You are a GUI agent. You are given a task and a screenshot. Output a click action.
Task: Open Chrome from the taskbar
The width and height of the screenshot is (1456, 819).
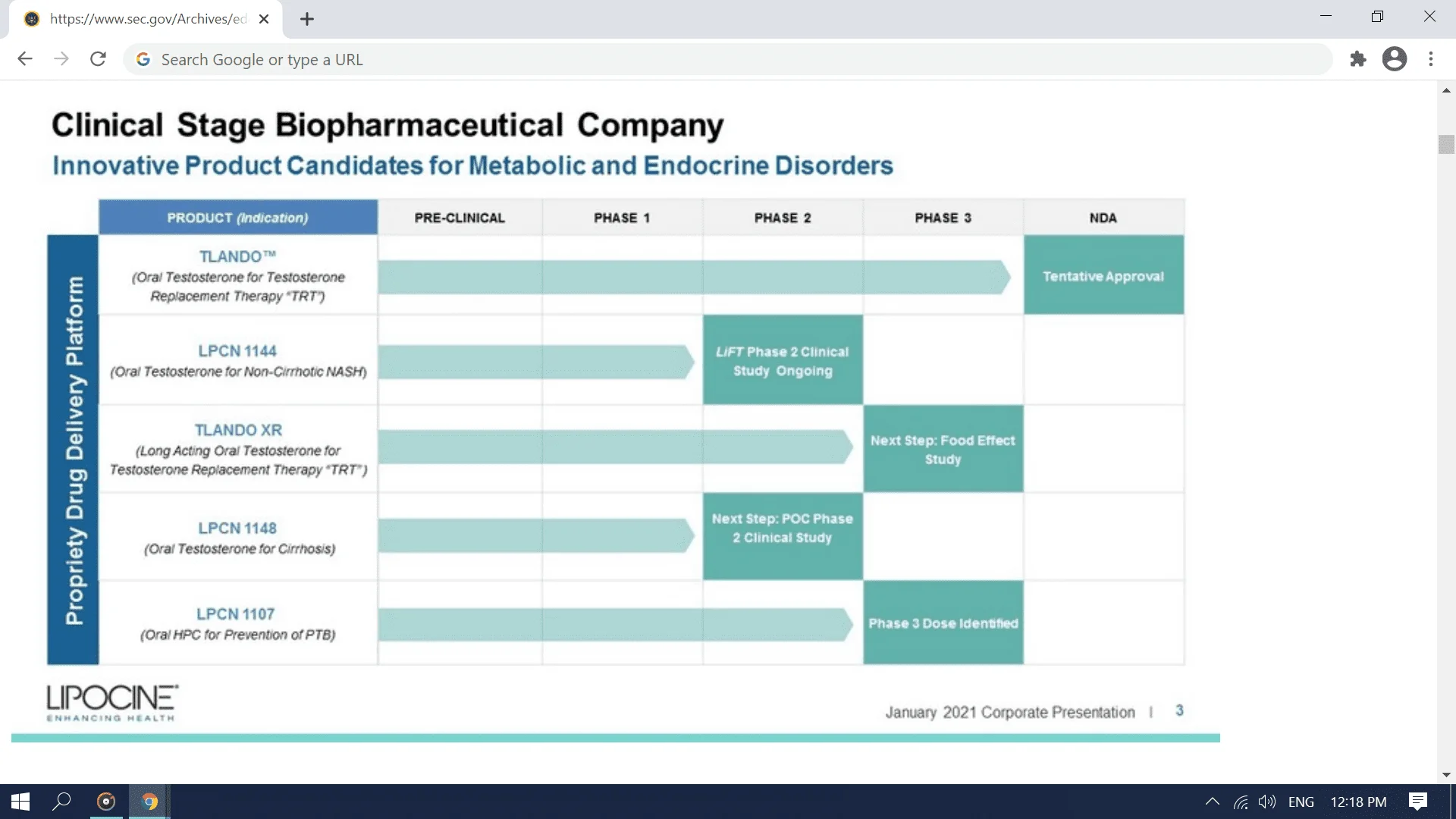tap(149, 802)
